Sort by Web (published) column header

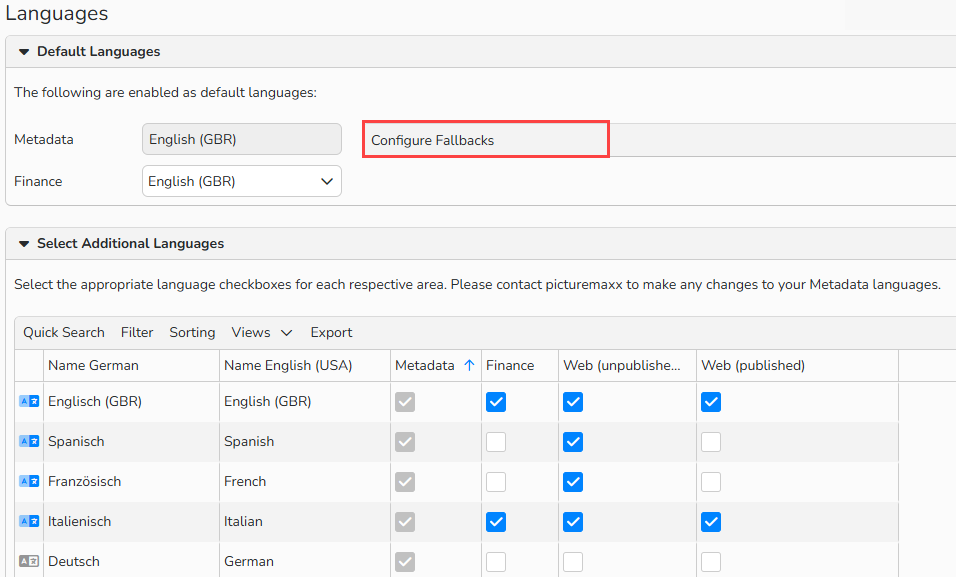click(797, 365)
